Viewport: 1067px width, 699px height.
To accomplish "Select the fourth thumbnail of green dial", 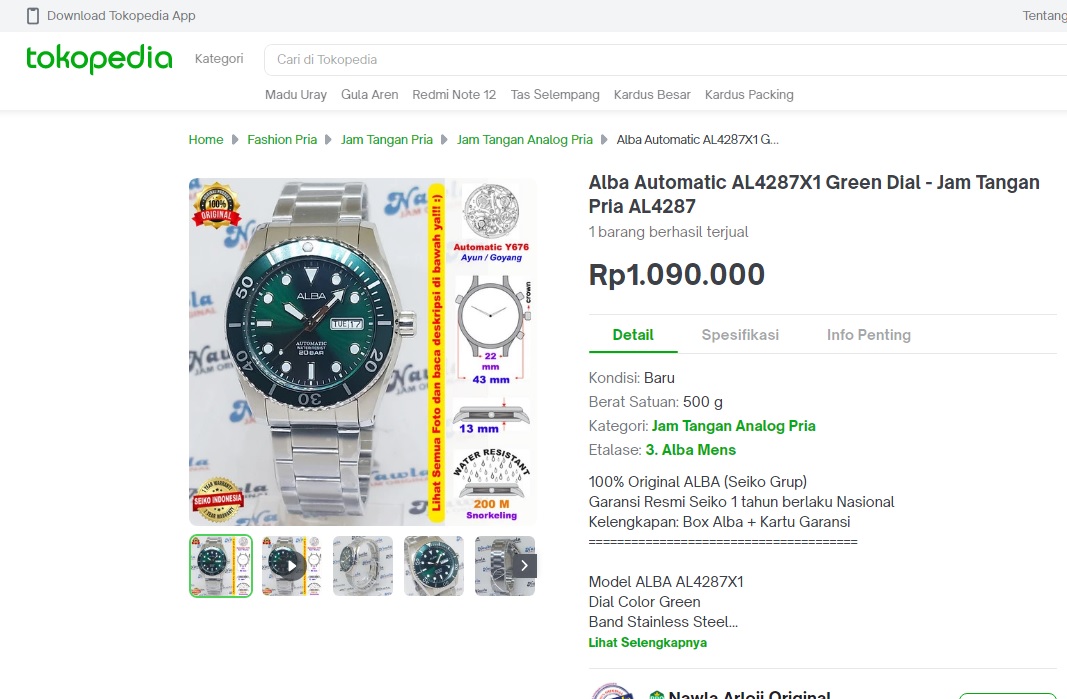I will tap(433, 566).
